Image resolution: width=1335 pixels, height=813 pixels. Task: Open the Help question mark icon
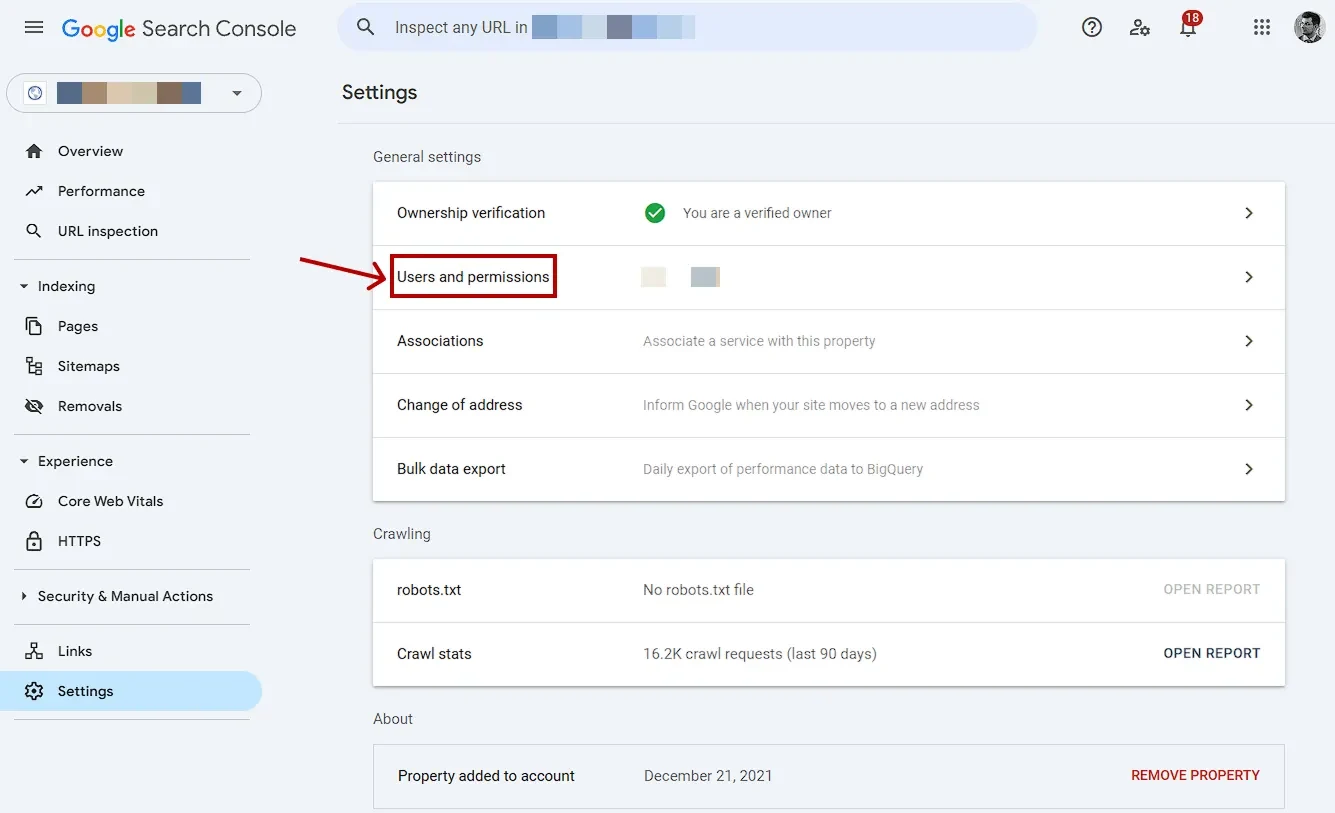point(1091,27)
